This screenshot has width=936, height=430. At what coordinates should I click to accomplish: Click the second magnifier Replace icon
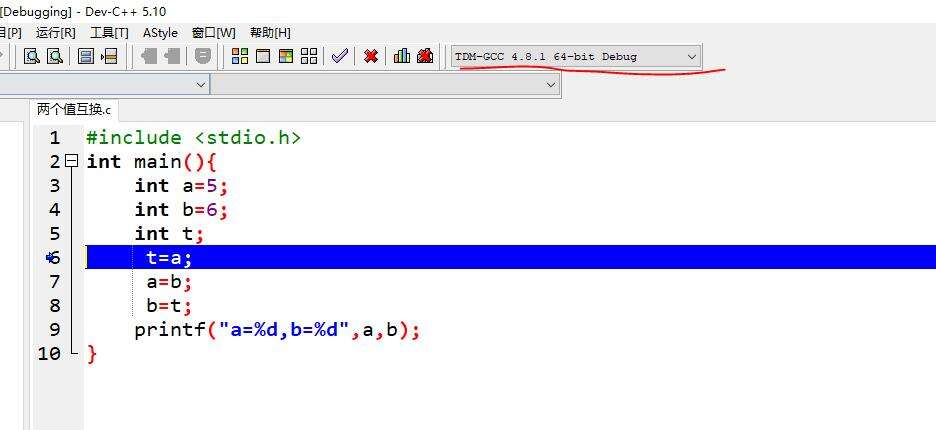point(54,56)
